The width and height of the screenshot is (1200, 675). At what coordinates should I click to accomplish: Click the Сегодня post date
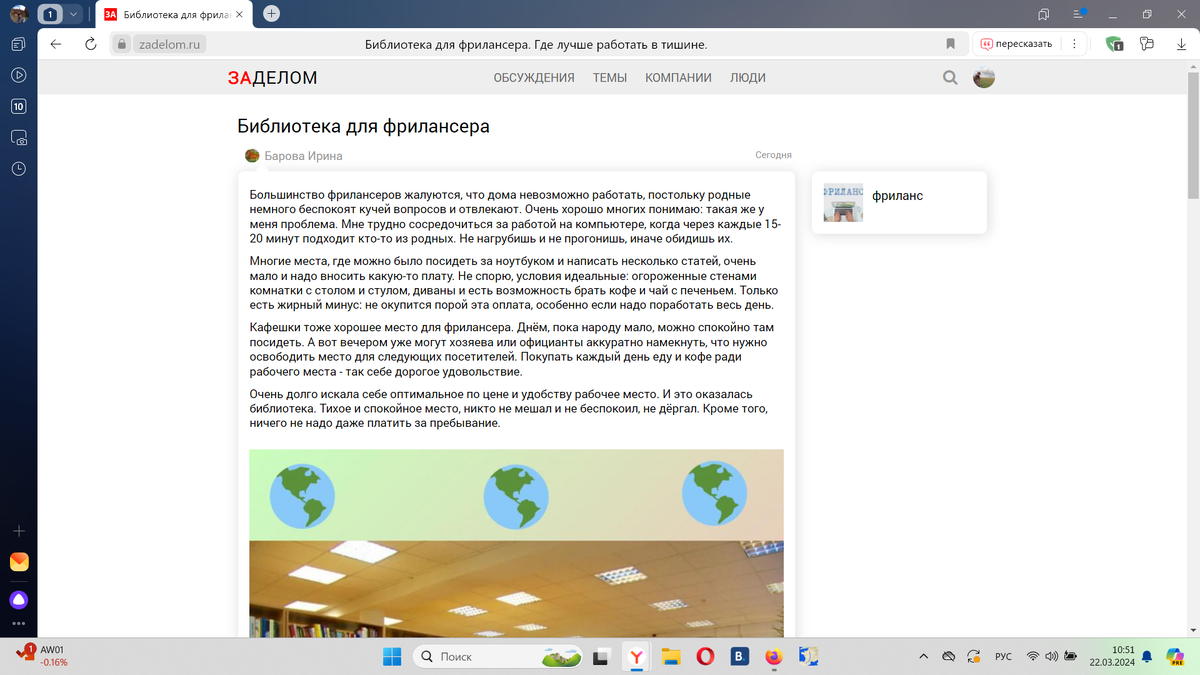[x=773, y=155]
